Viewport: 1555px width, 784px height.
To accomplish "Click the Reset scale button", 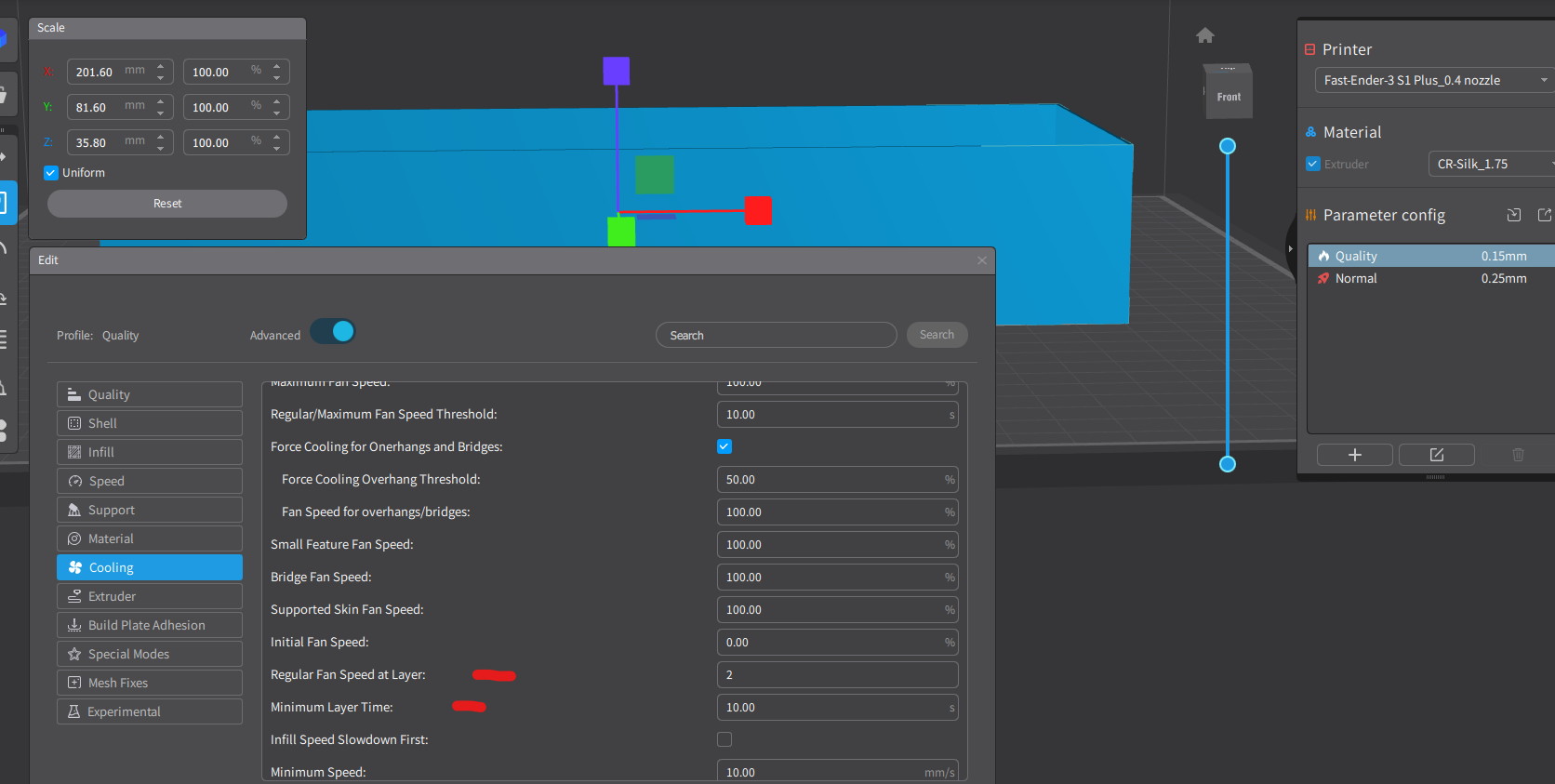I will point(167,204).
